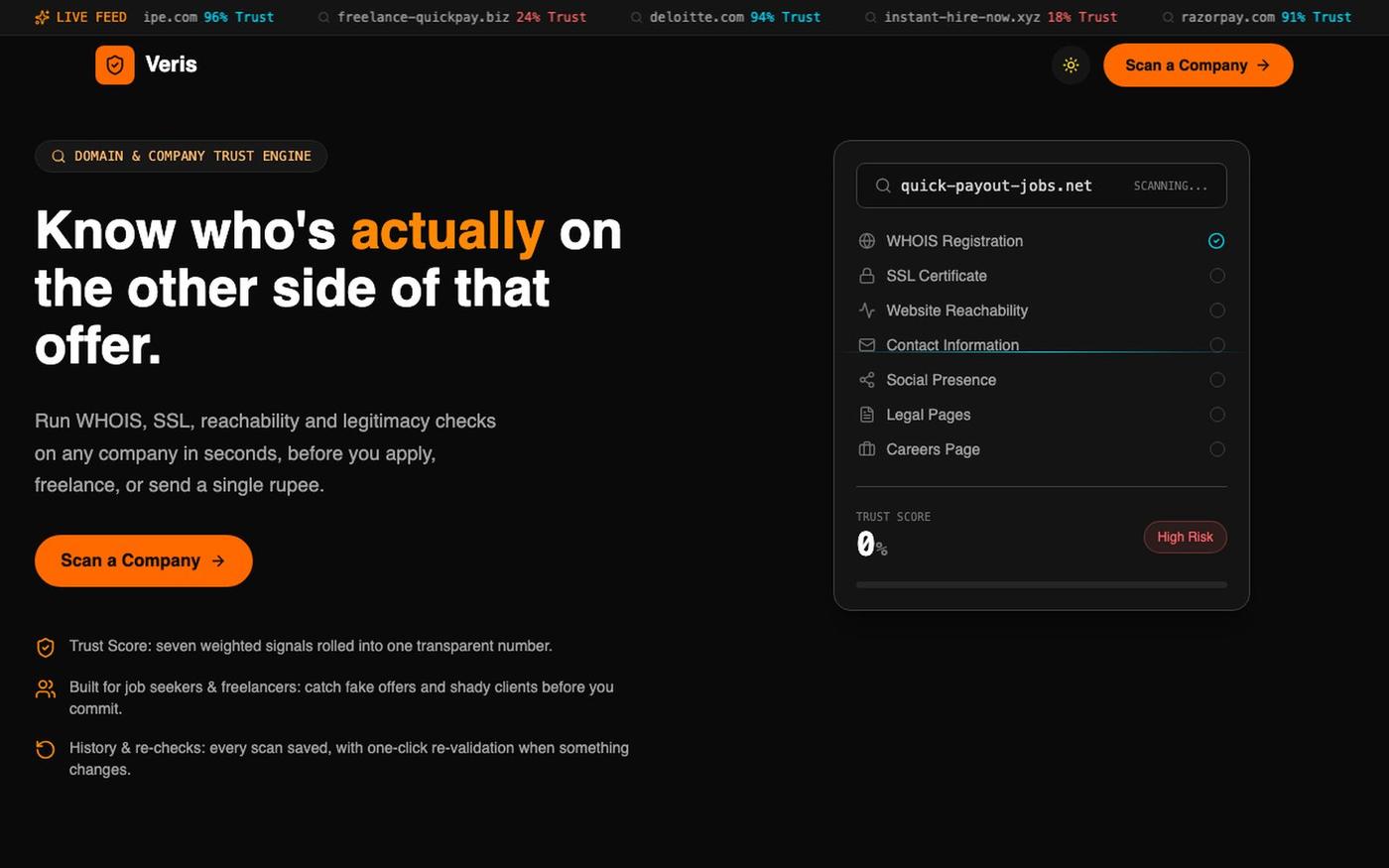Click the Social Presence share icon
This screenshot has width=1389, height=868.
coord(866,380)
